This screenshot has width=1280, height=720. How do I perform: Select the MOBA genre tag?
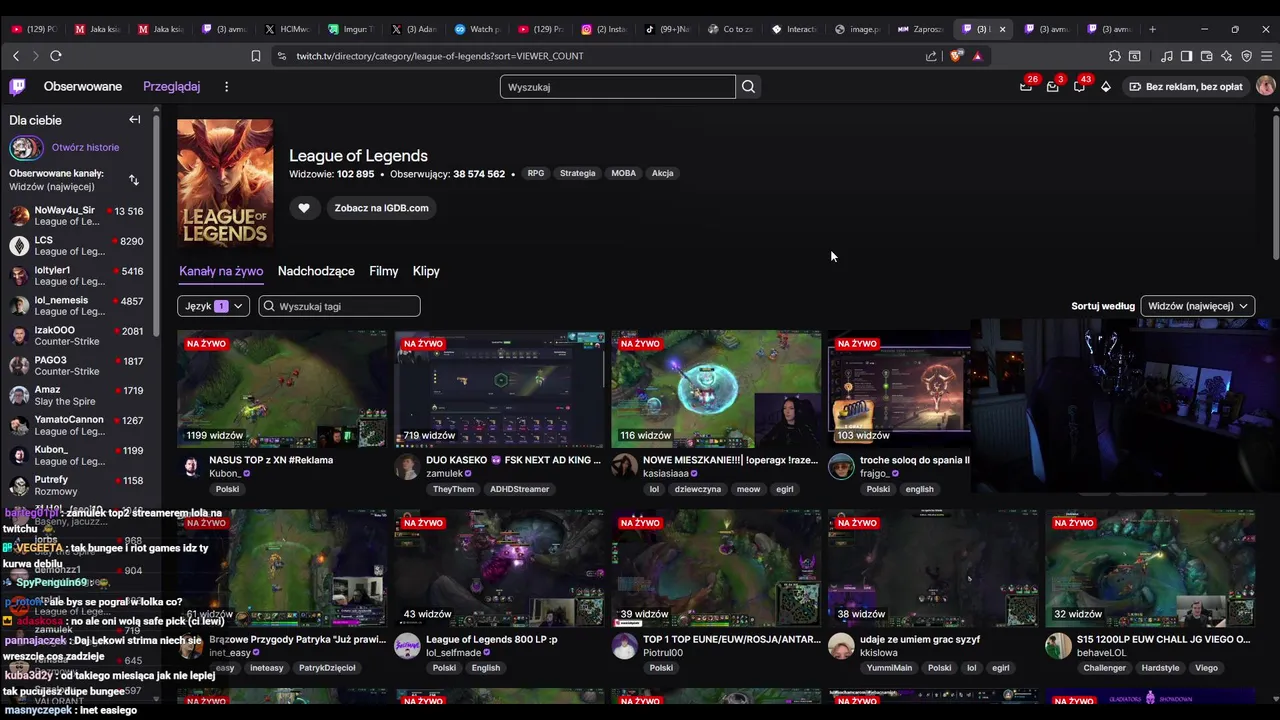[623, 173]
